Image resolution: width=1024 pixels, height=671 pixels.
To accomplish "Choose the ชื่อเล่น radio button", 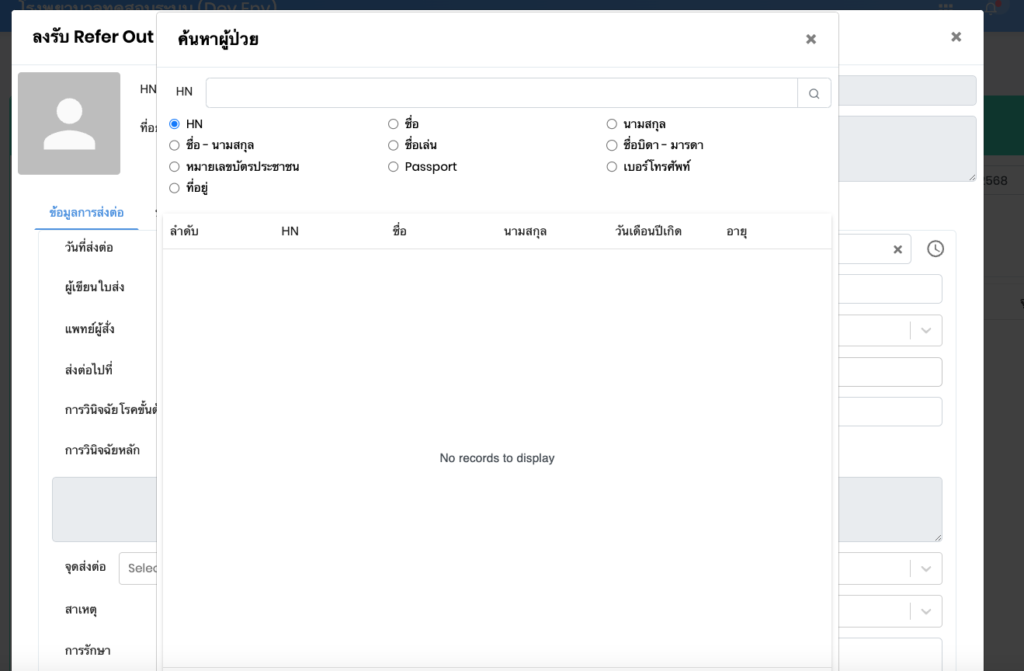I will coord(393,145).
